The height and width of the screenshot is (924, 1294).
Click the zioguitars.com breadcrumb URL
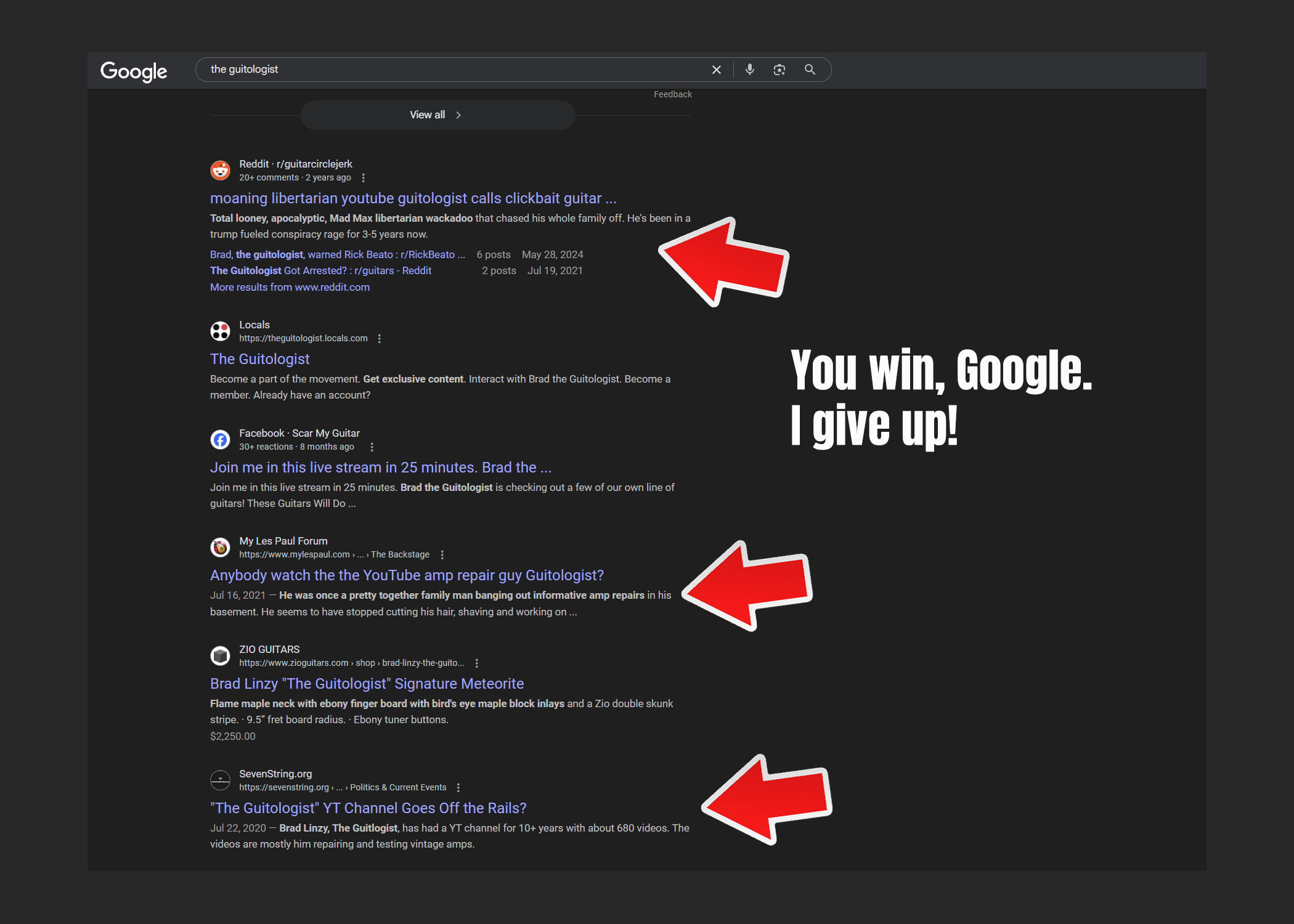pyautogui.click(x=351, y=663)
